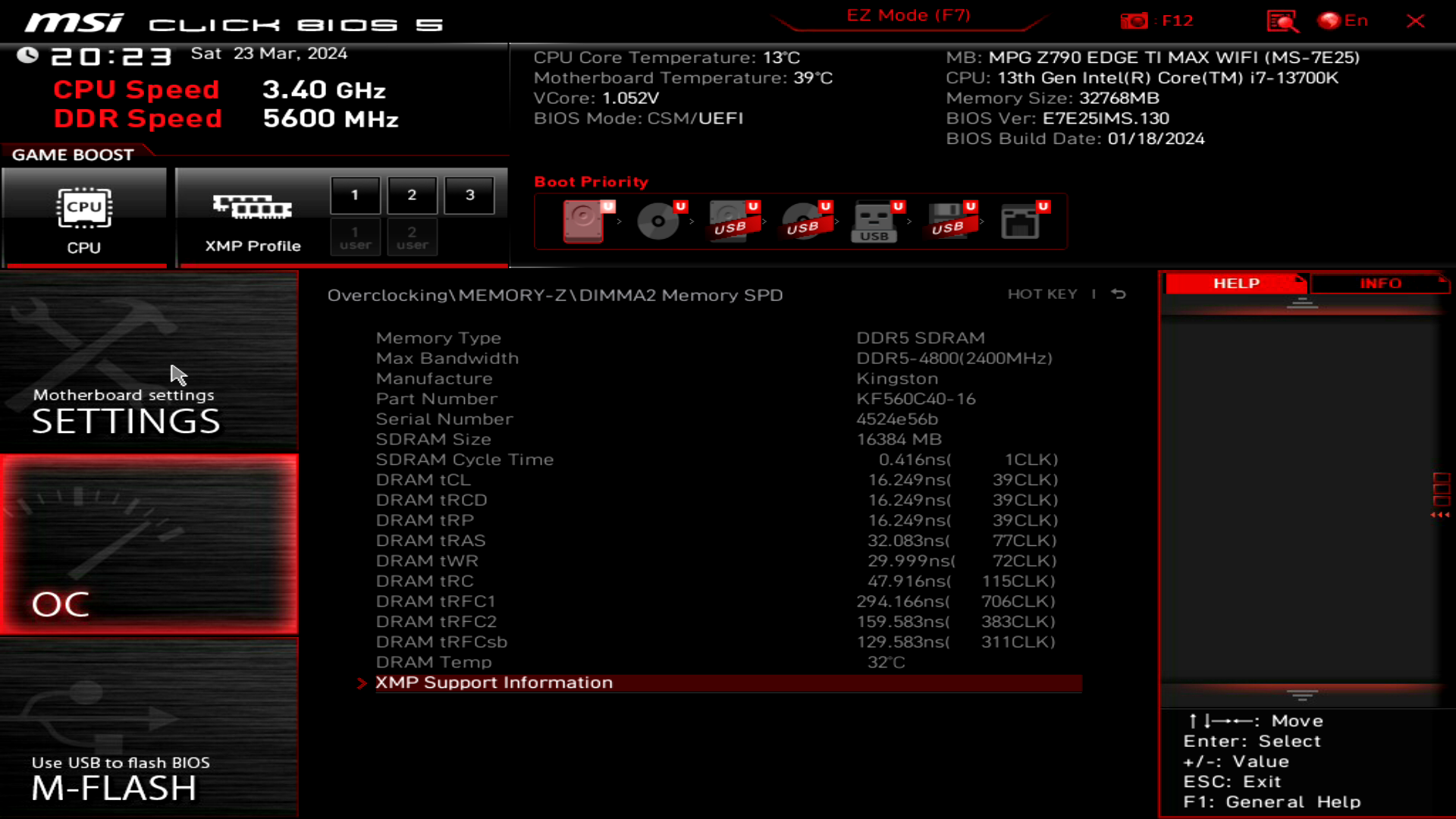This screenshot has height=819, width=1456.
Task: Click the GAME BOOST label
Action: 73,155
